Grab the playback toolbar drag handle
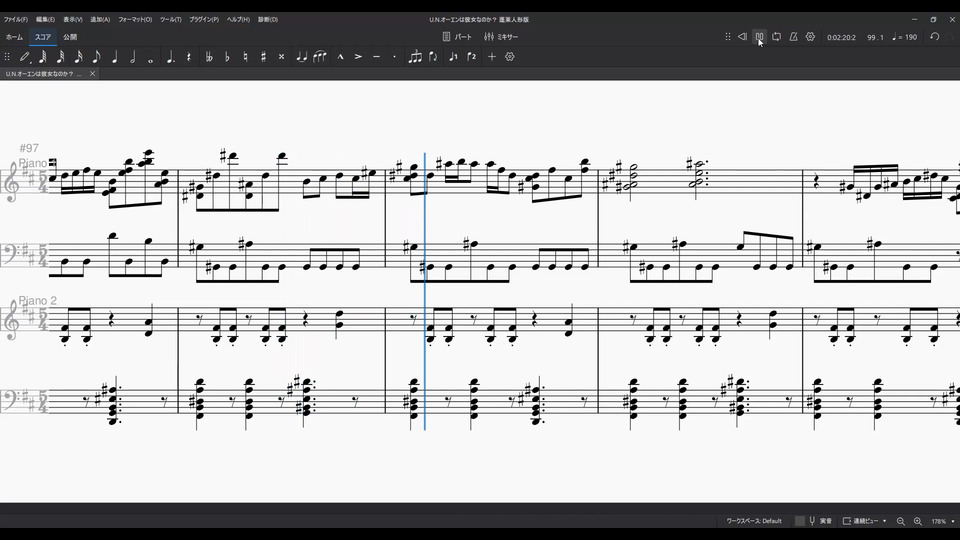Viewport: 960px width, 540px height. pyautogui.click(x=727, y=37)
